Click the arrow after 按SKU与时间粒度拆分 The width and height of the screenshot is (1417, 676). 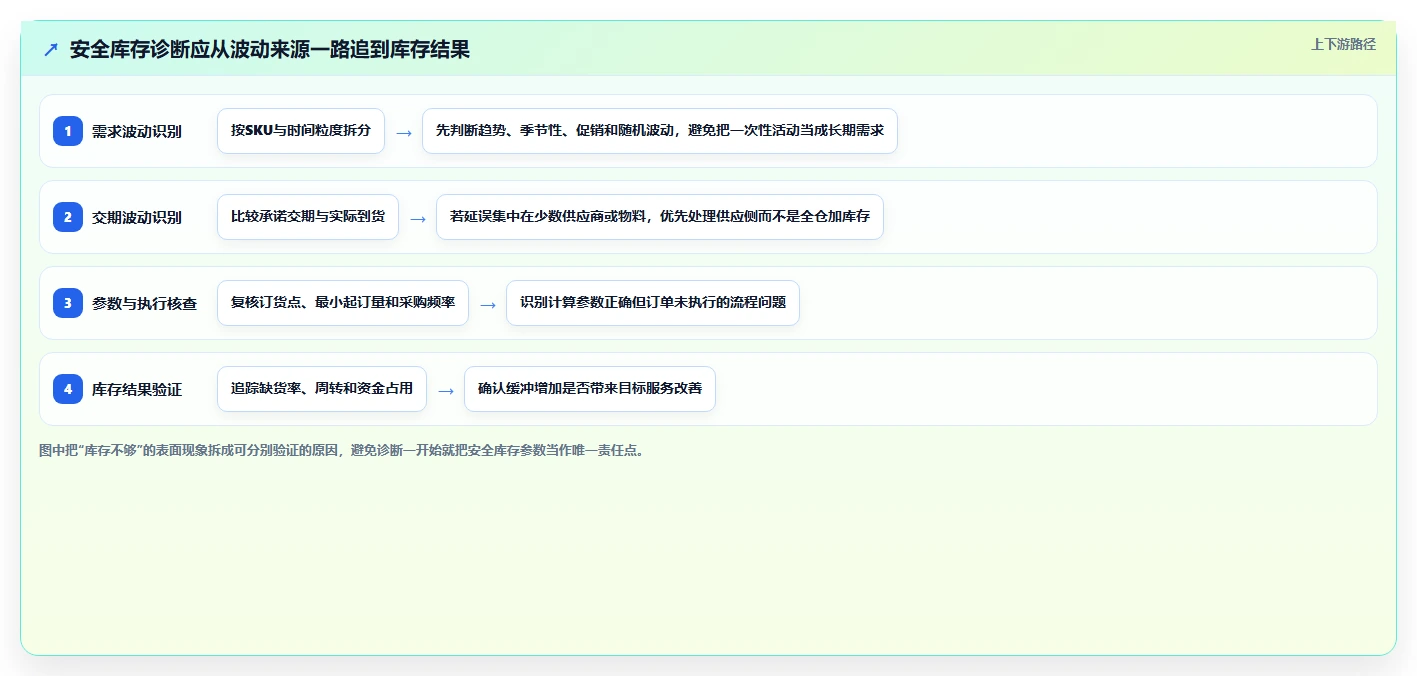click(x=404, y=132)
